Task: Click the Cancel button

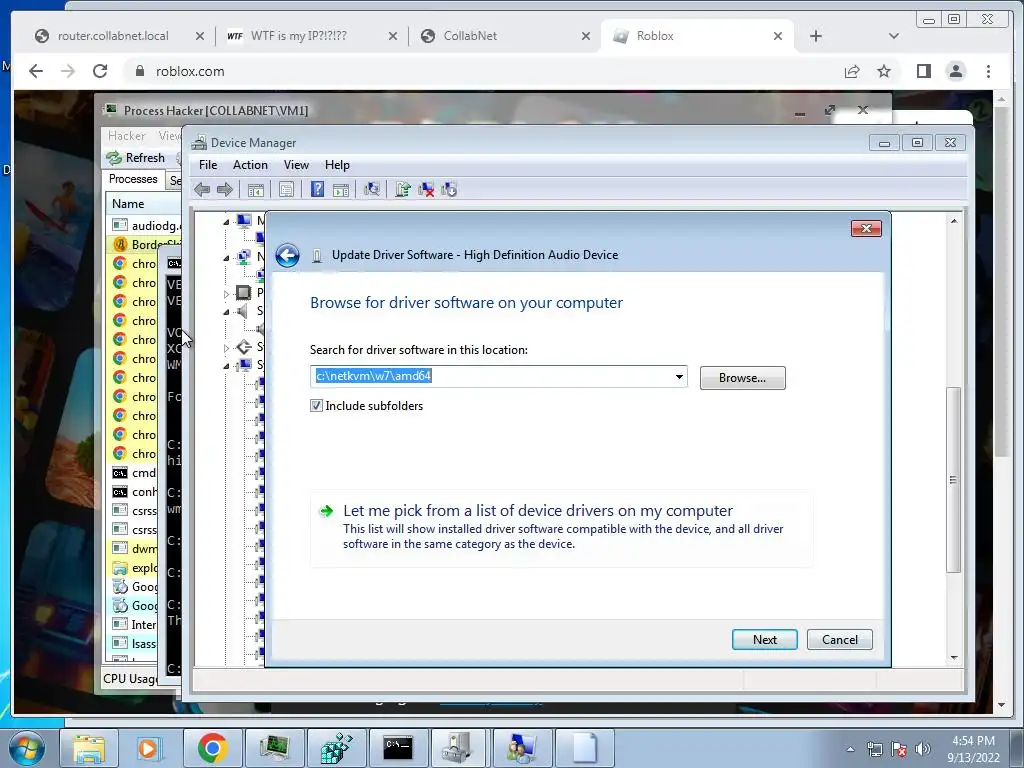Action: [840, 640]
